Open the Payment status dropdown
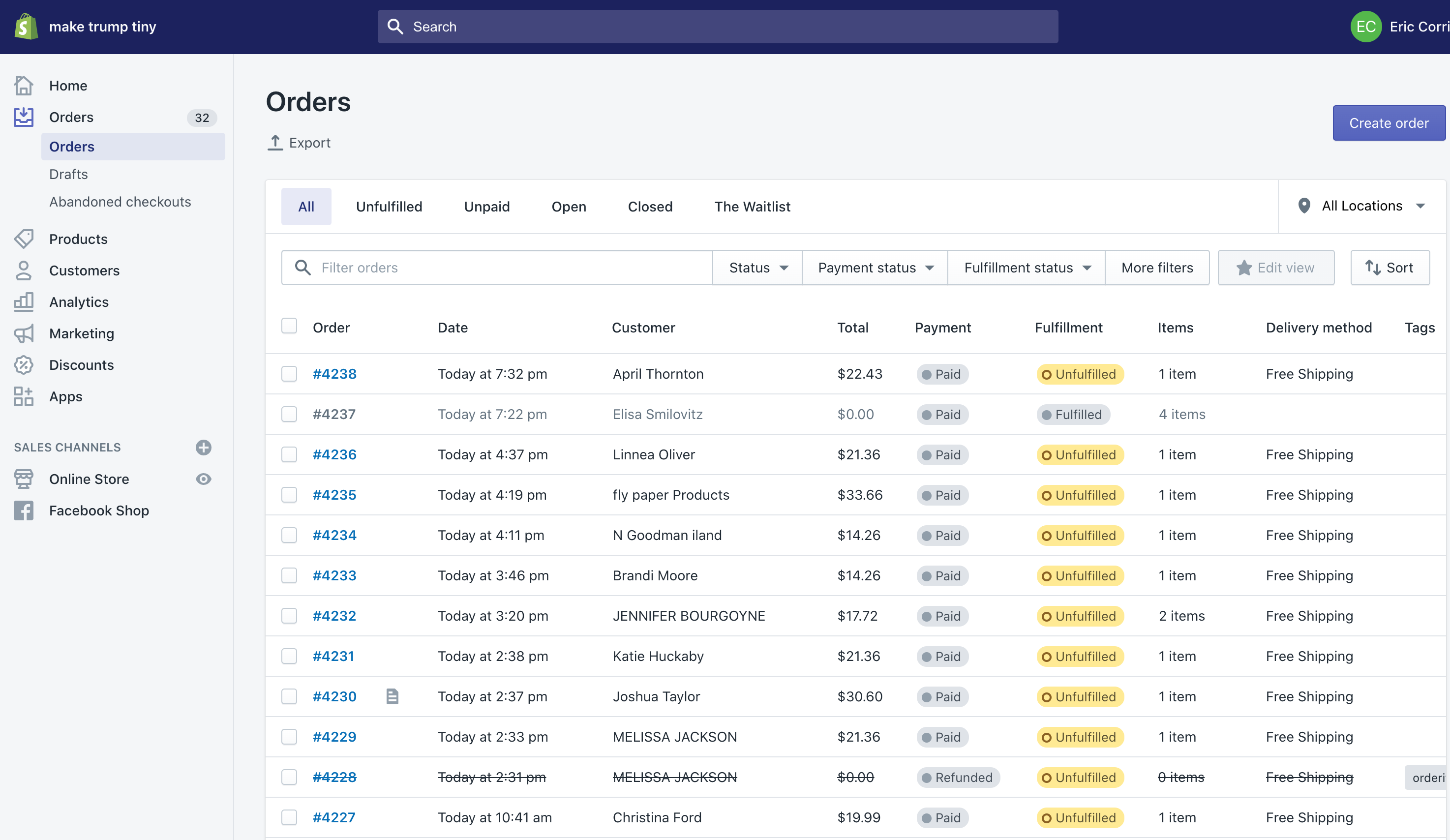 pos(874,267)
